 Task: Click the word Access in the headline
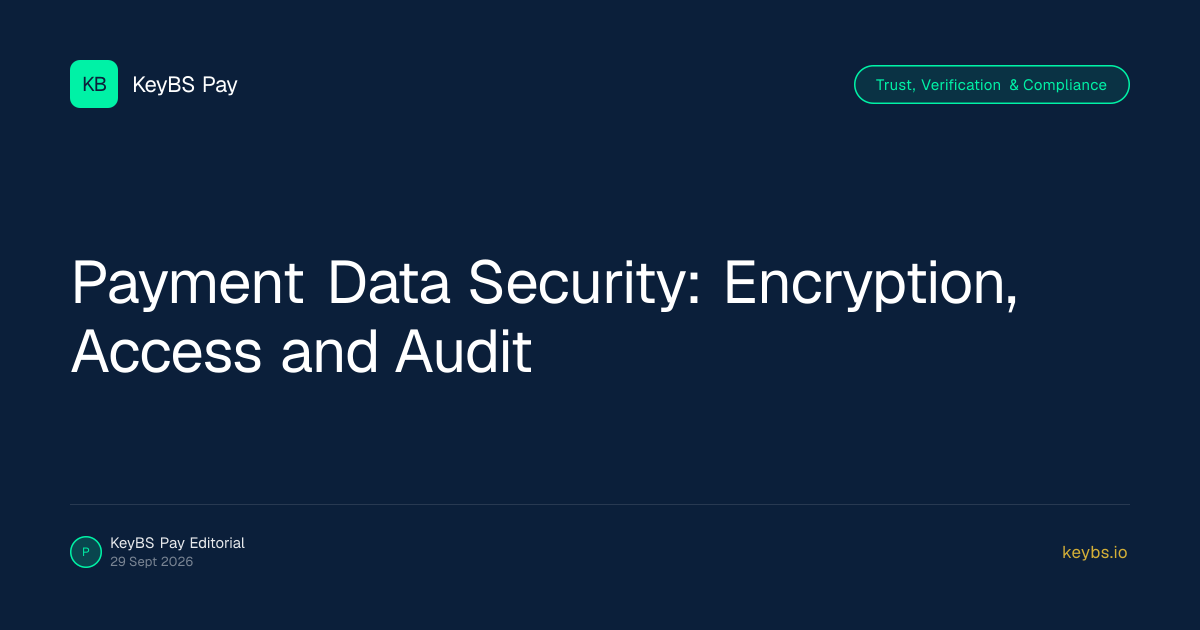pyautogui.click(x=166, y=352)
